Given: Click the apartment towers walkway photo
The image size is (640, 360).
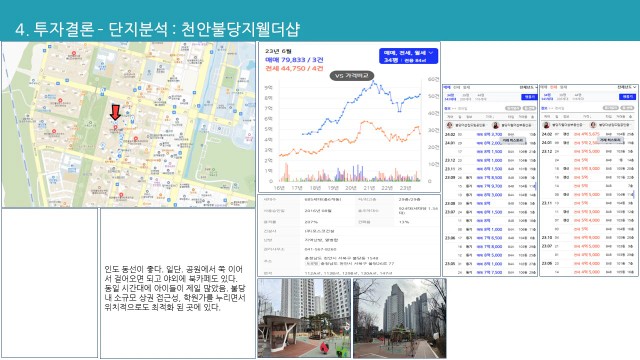Looking at the screenshot, I should click(400, 318).
